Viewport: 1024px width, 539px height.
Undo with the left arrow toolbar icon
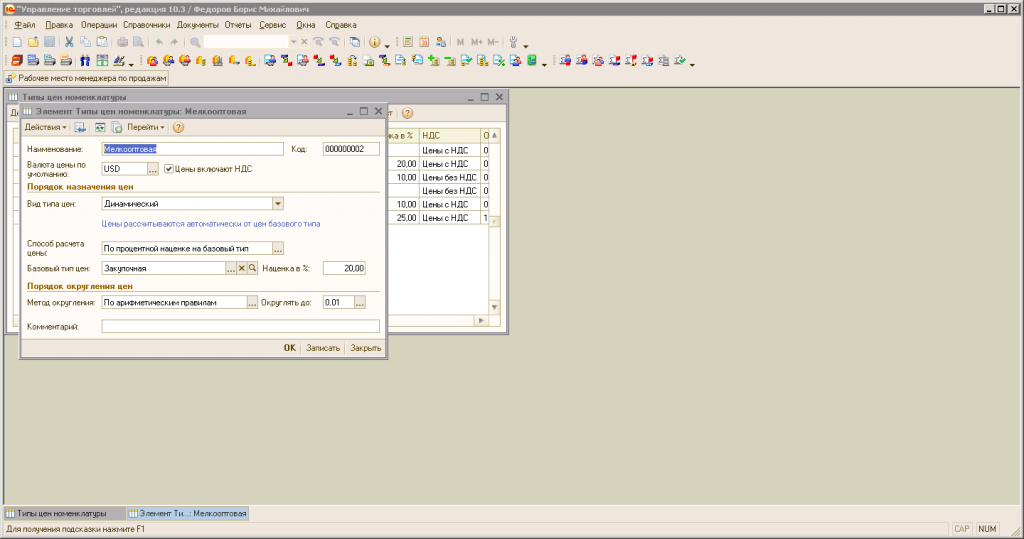click(x=159, y=42)
